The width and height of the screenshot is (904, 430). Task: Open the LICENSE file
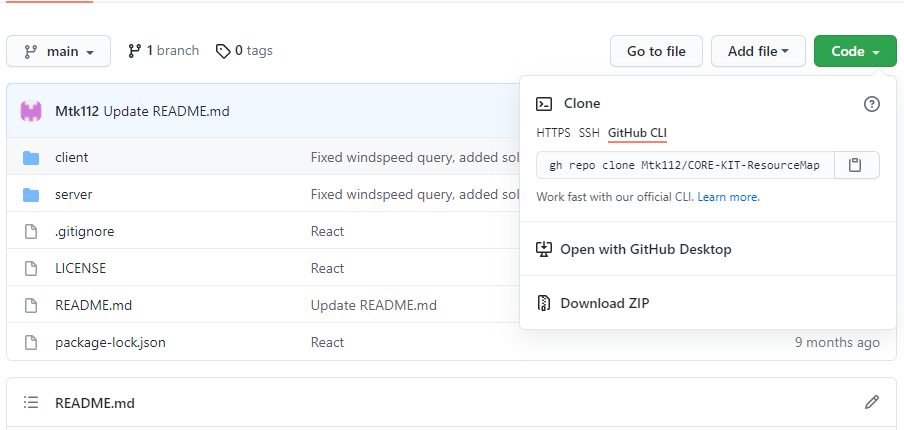[81, 269]
